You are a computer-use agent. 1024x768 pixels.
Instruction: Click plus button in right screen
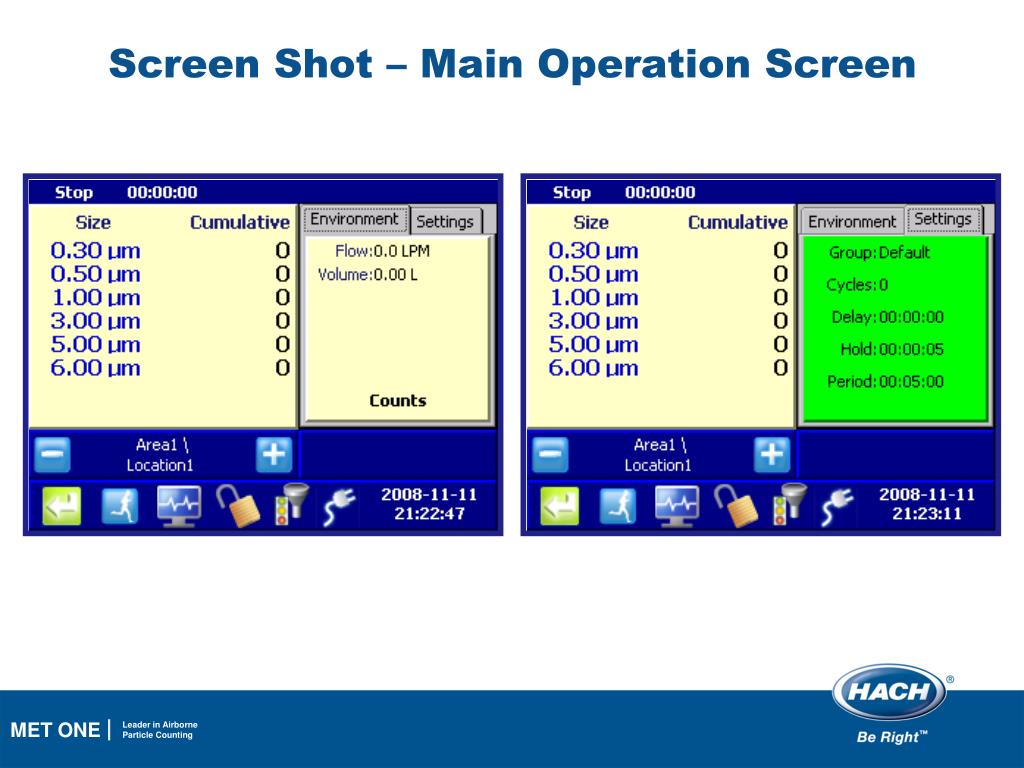(x=772, y=455)
